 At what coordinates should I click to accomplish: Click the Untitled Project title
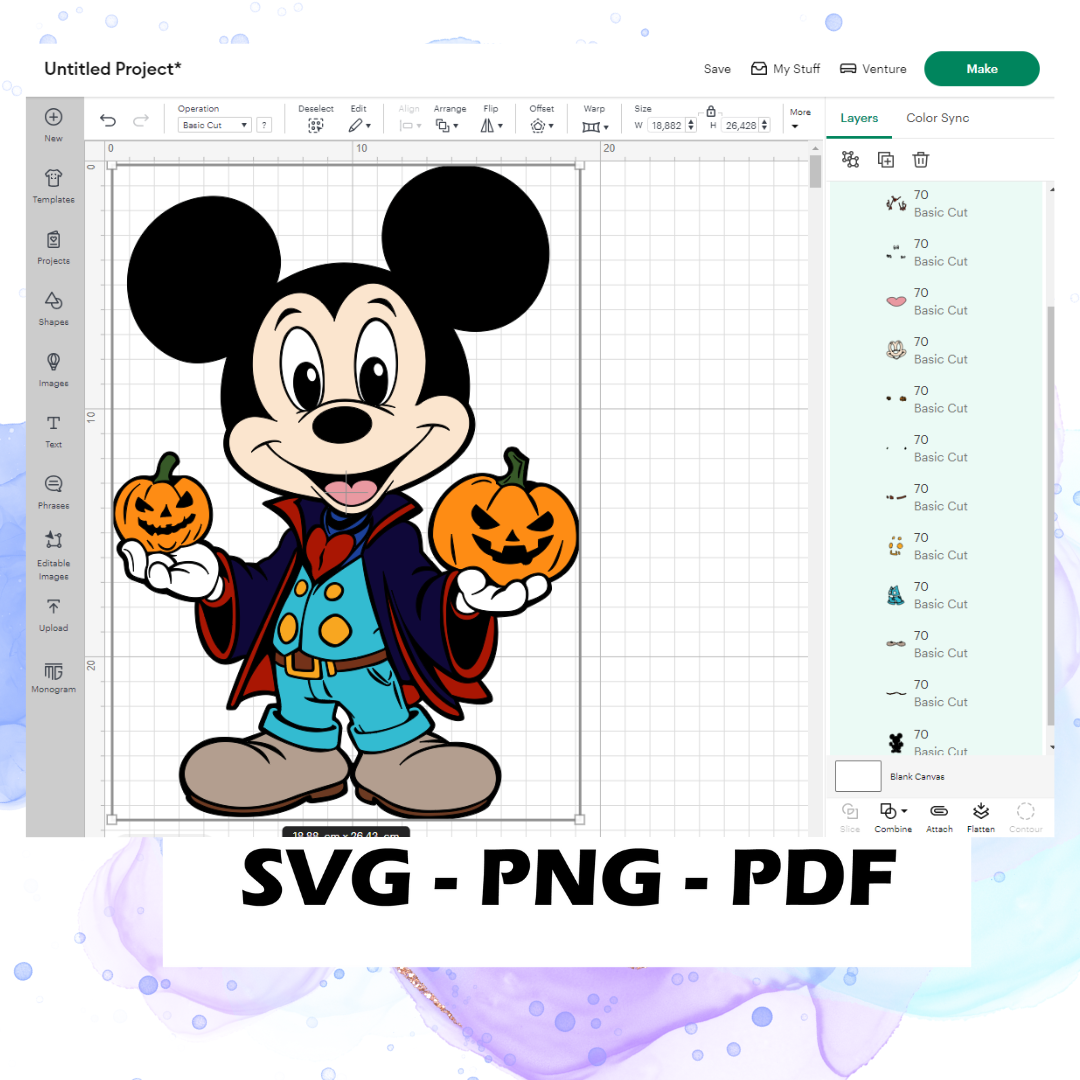(113, 69)
